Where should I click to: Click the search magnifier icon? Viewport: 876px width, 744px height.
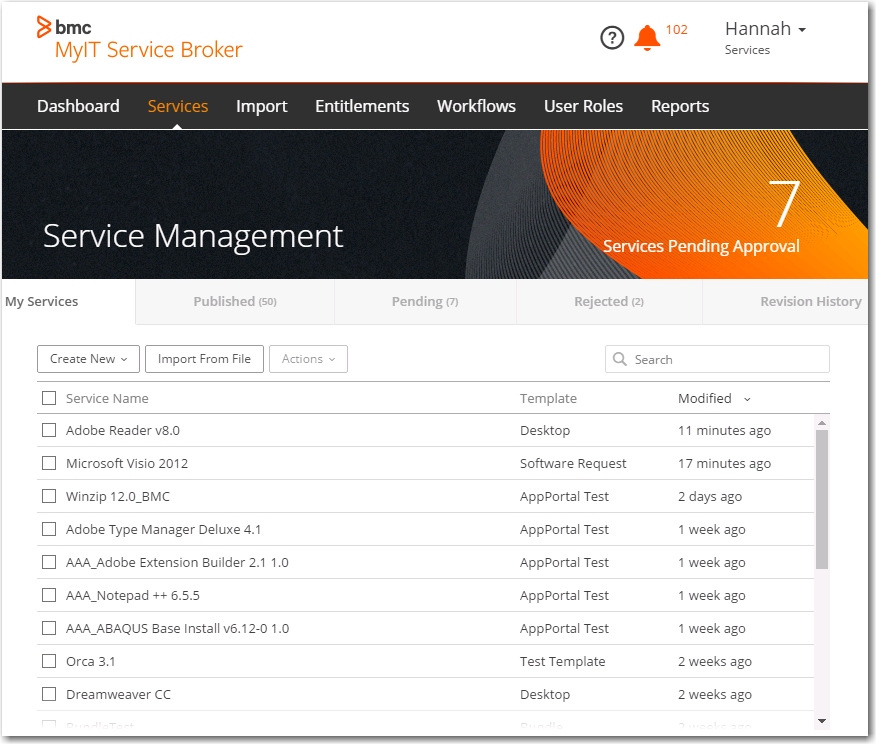[620, 360]
